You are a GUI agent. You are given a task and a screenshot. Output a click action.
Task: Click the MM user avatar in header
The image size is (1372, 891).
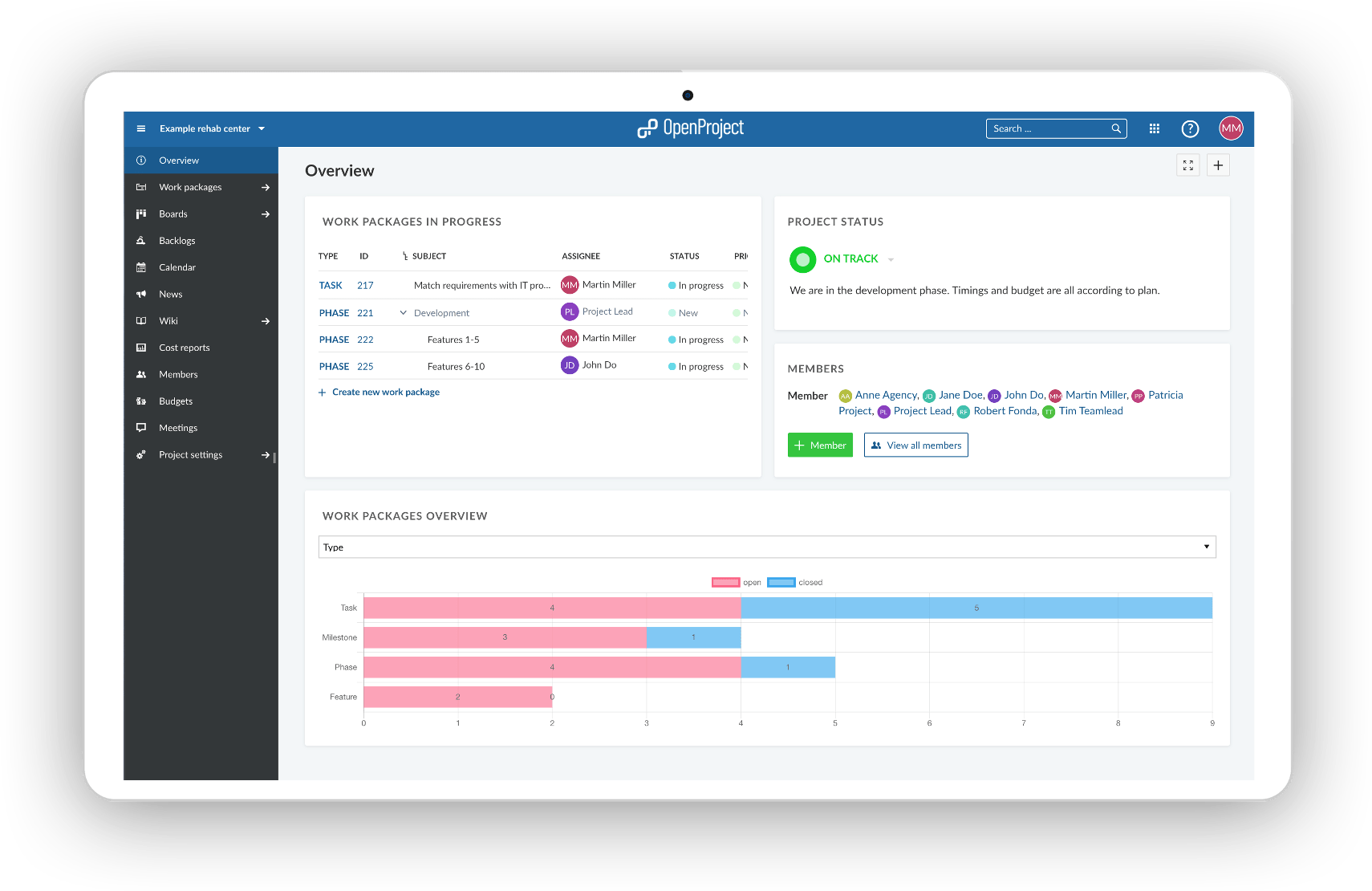click(x=1230, y=128)
